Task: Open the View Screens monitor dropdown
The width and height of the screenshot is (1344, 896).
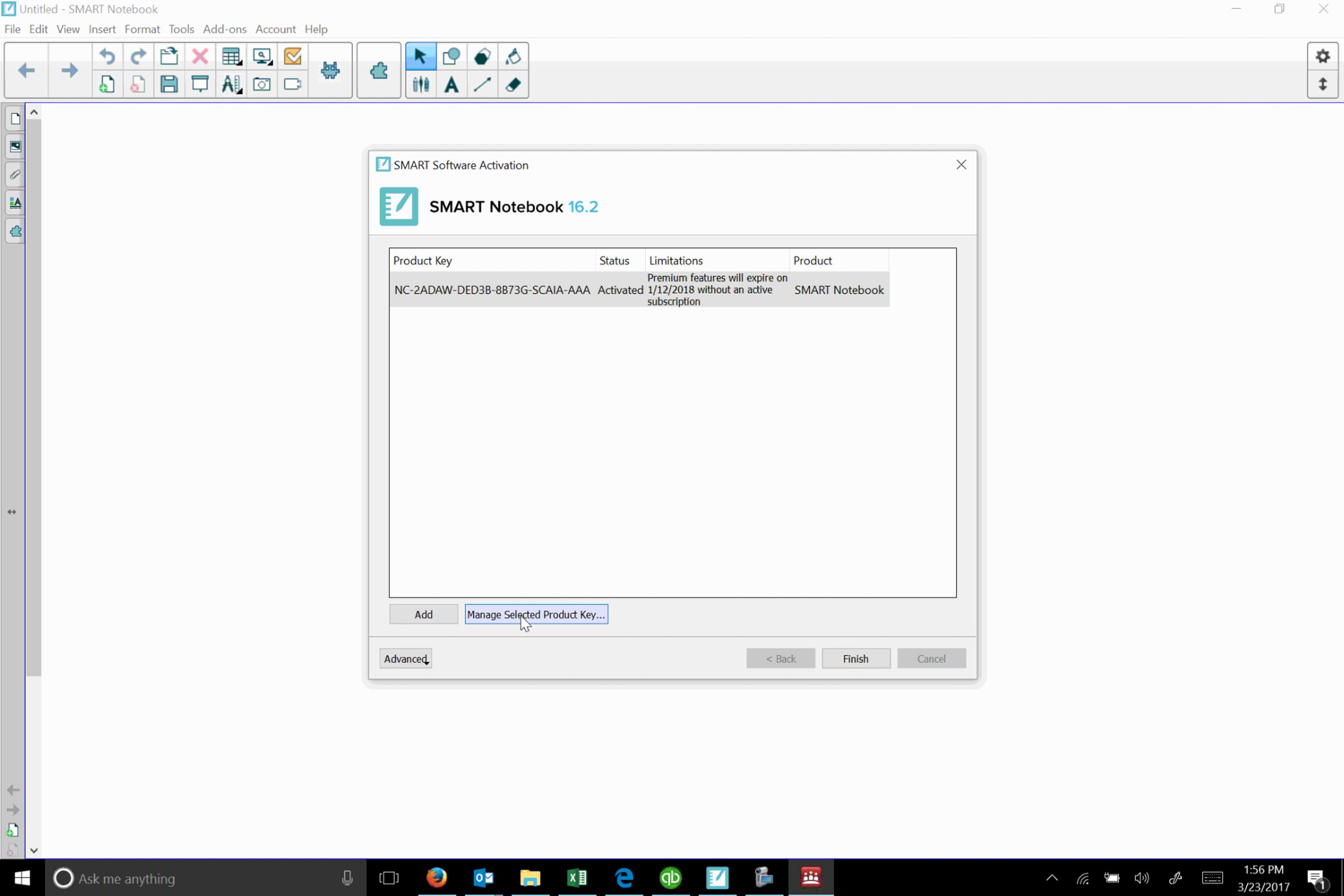Action: click(x=262, y=56)
